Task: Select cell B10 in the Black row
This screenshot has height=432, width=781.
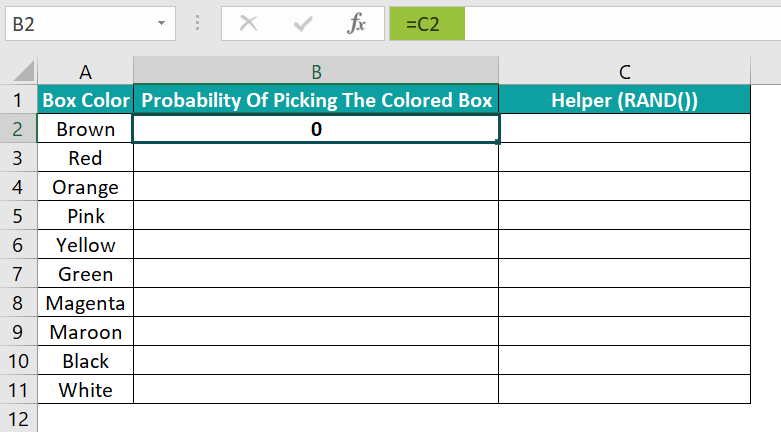Action: pos(316,360)
